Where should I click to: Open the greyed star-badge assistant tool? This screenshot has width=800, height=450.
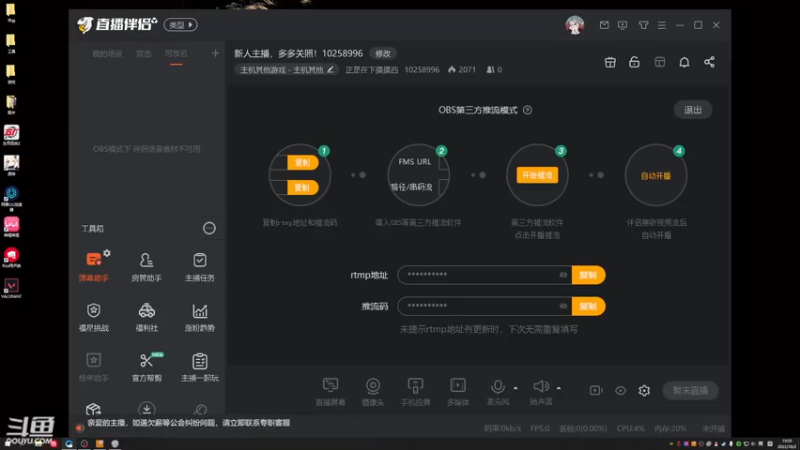(x=93, y=366)
